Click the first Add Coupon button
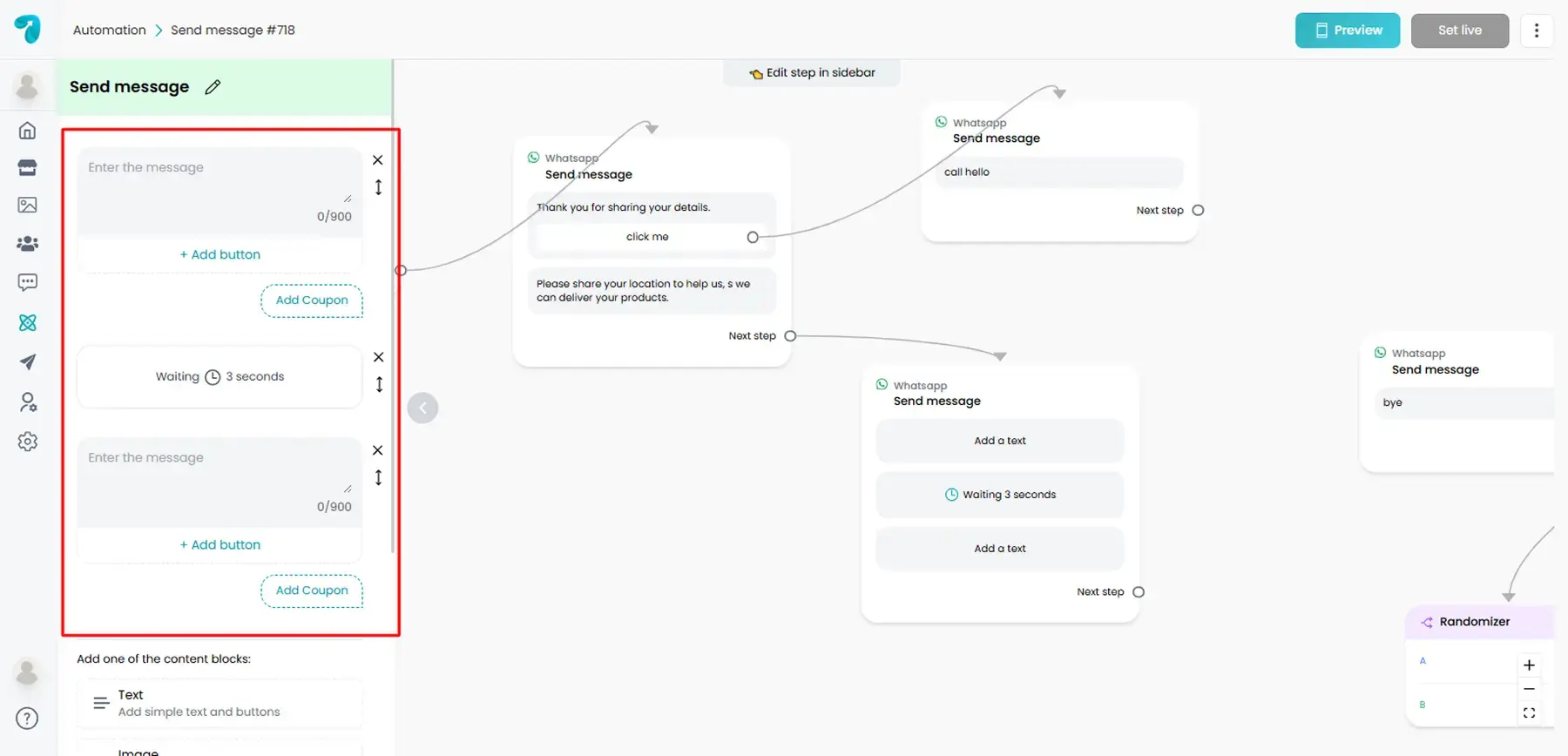The image size is (1568, 756). tap(312, 300)
